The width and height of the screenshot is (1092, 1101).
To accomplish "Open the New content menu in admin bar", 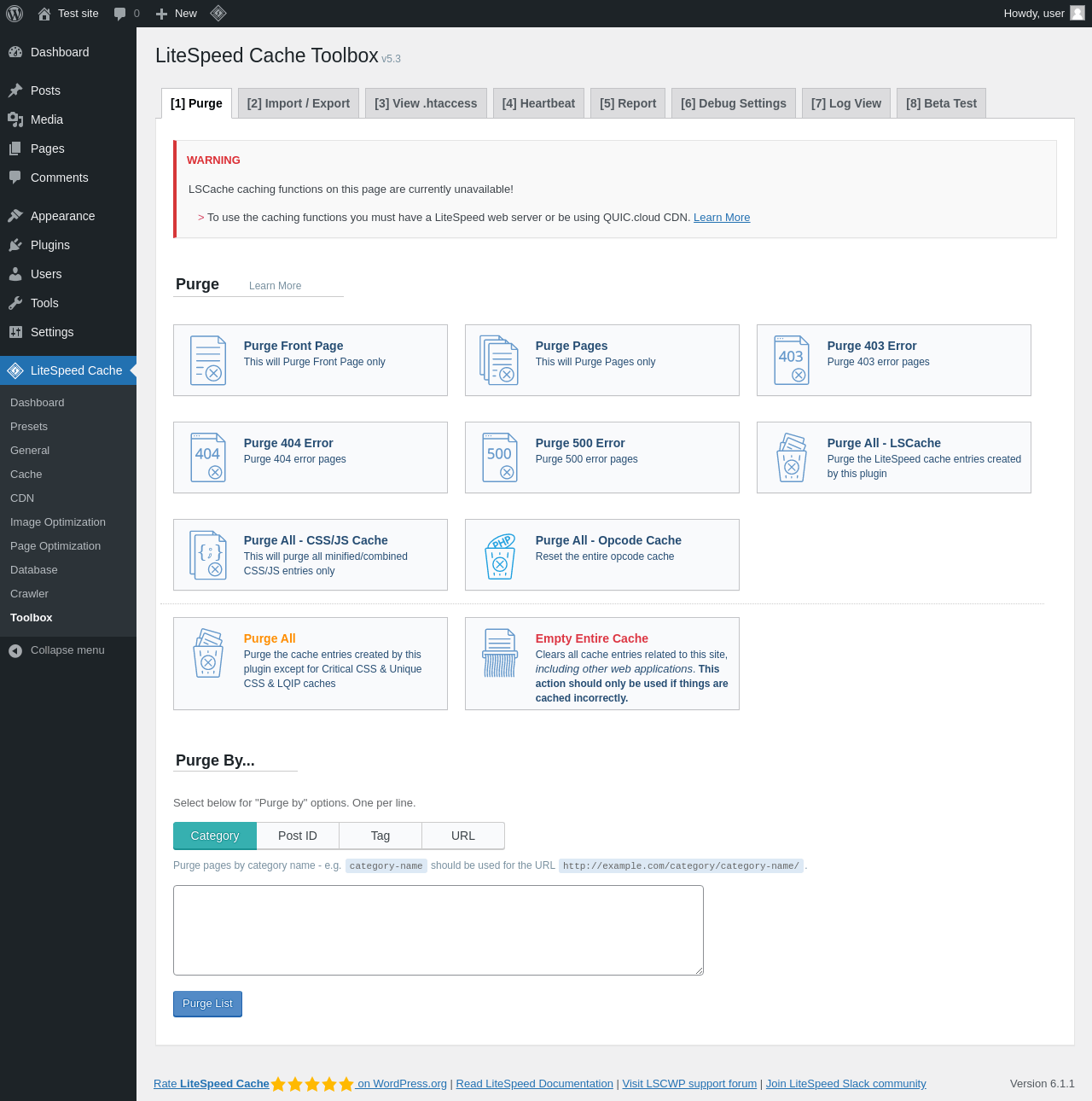I will (x=177, y=14).
